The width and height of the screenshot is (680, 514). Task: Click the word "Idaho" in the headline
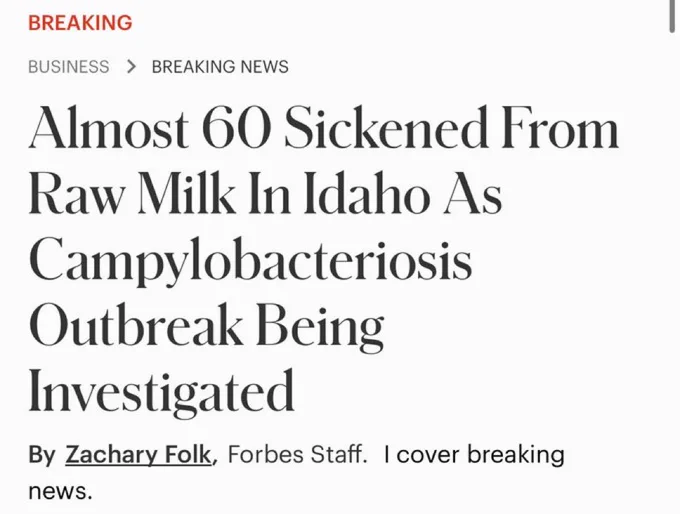[x=367, y=194]
